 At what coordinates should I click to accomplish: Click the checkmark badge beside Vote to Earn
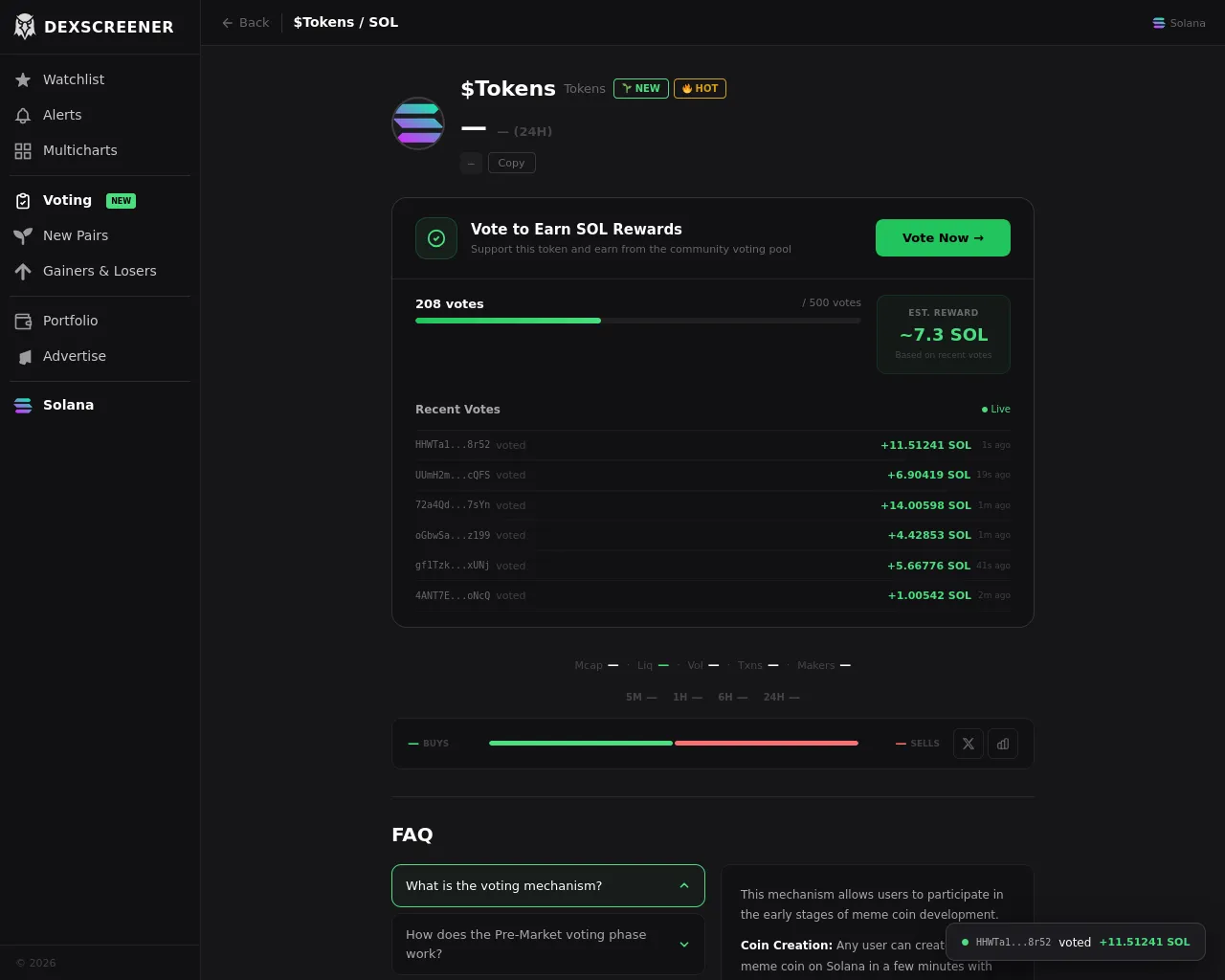pos(436,238)
